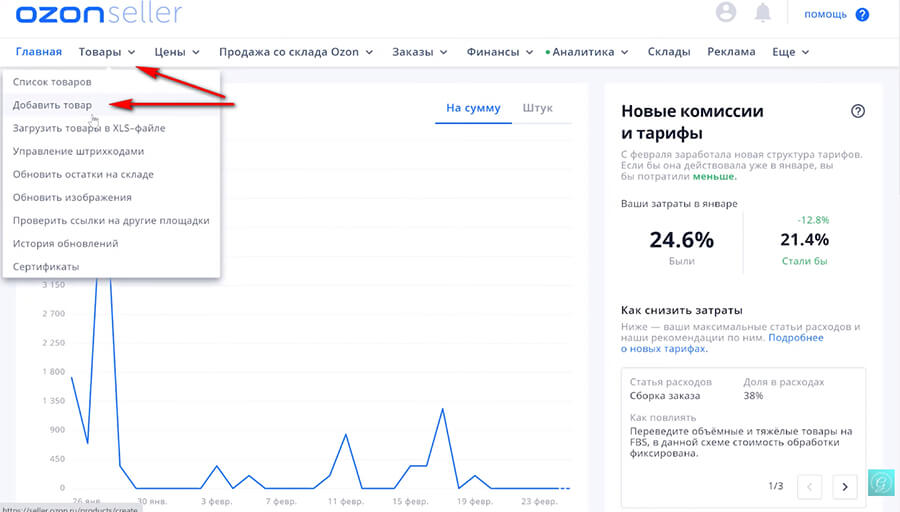
Task: Click the user profile avatar icon
Action: tap(727, 13)
